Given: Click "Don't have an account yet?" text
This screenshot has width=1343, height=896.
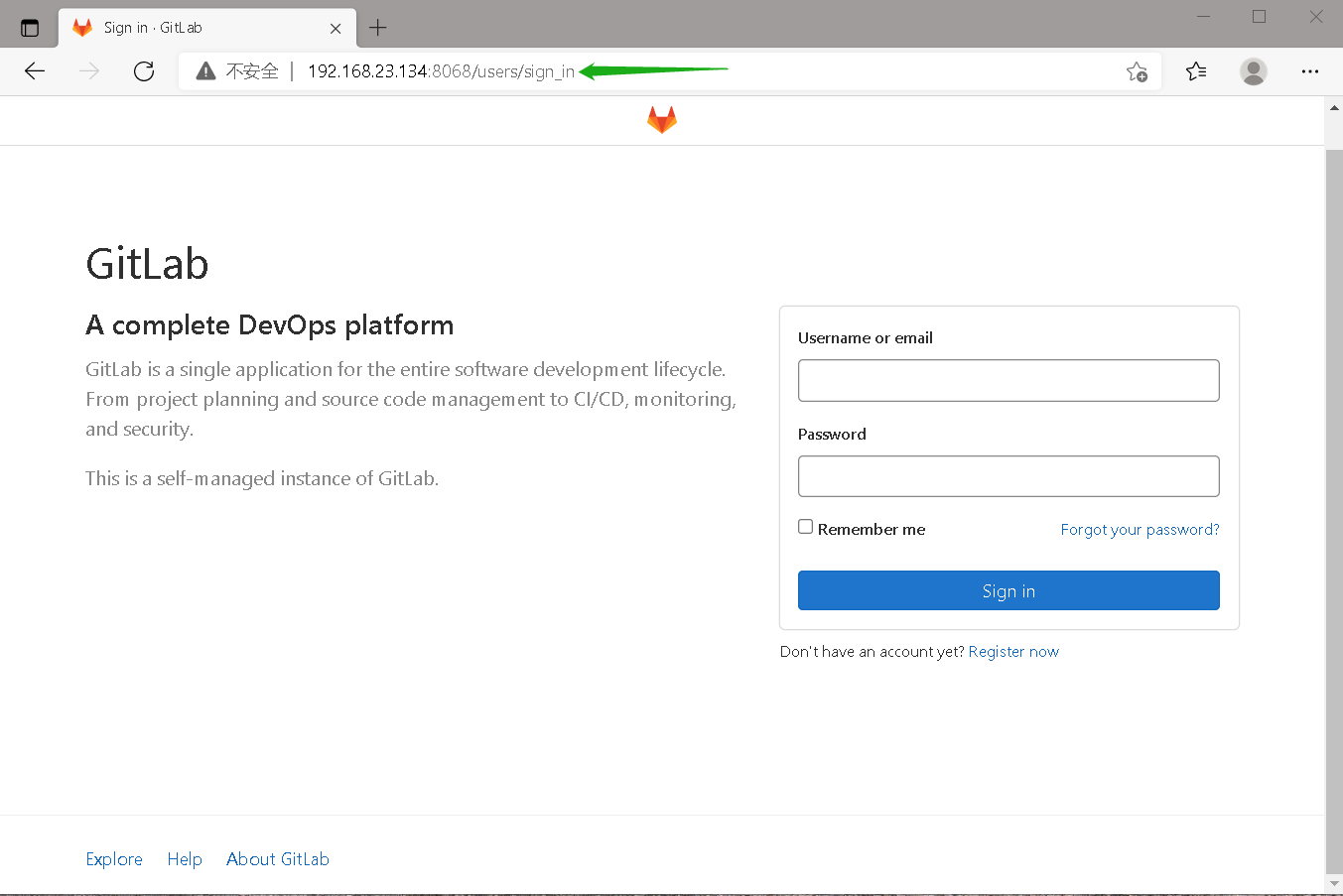Looking at the screenshot, I should (x=872, y=651).
